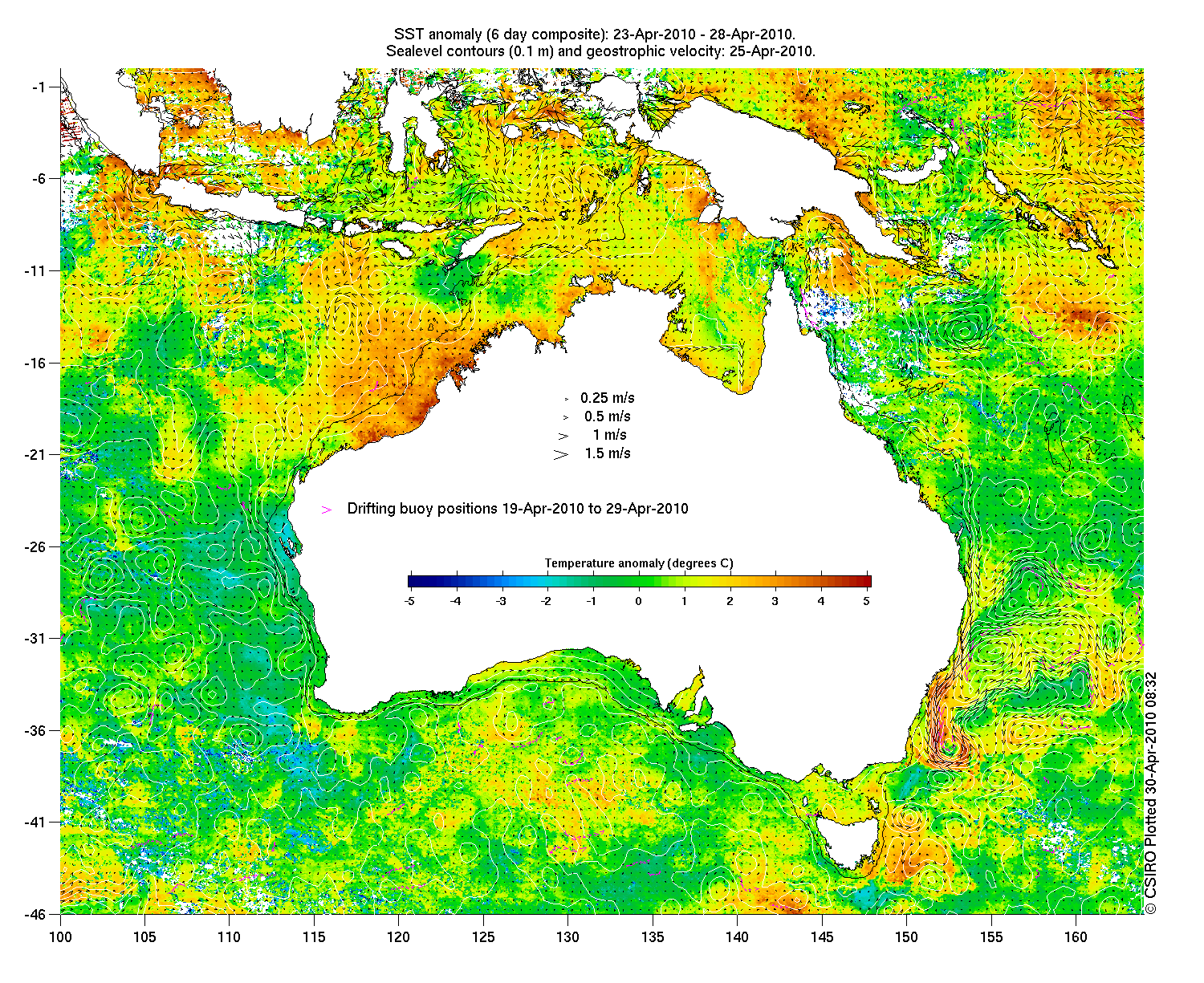Click the 1 m/s legend arrow symbol

coord(563,436)
